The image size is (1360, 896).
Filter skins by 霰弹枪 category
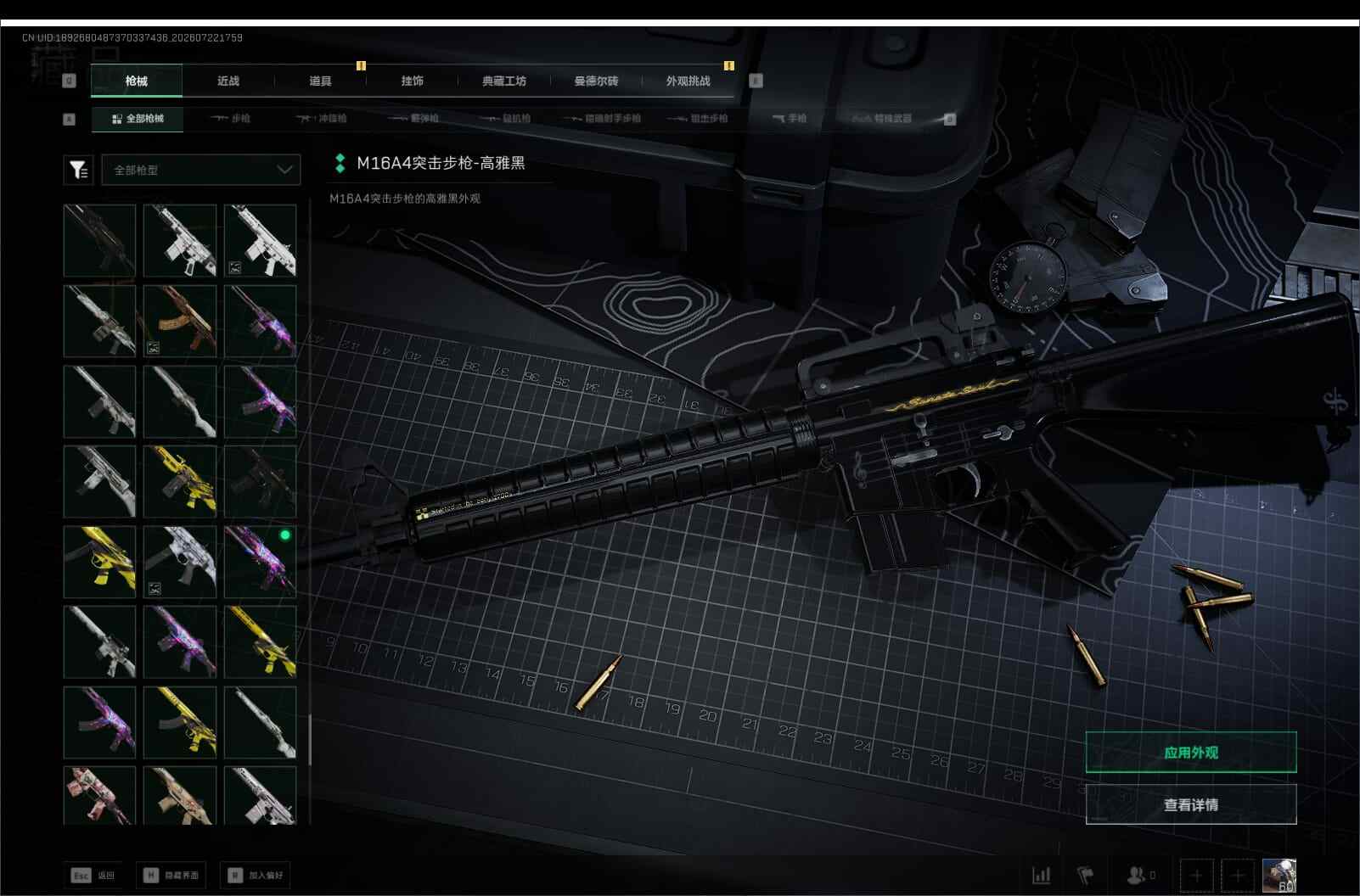point(413,119)
